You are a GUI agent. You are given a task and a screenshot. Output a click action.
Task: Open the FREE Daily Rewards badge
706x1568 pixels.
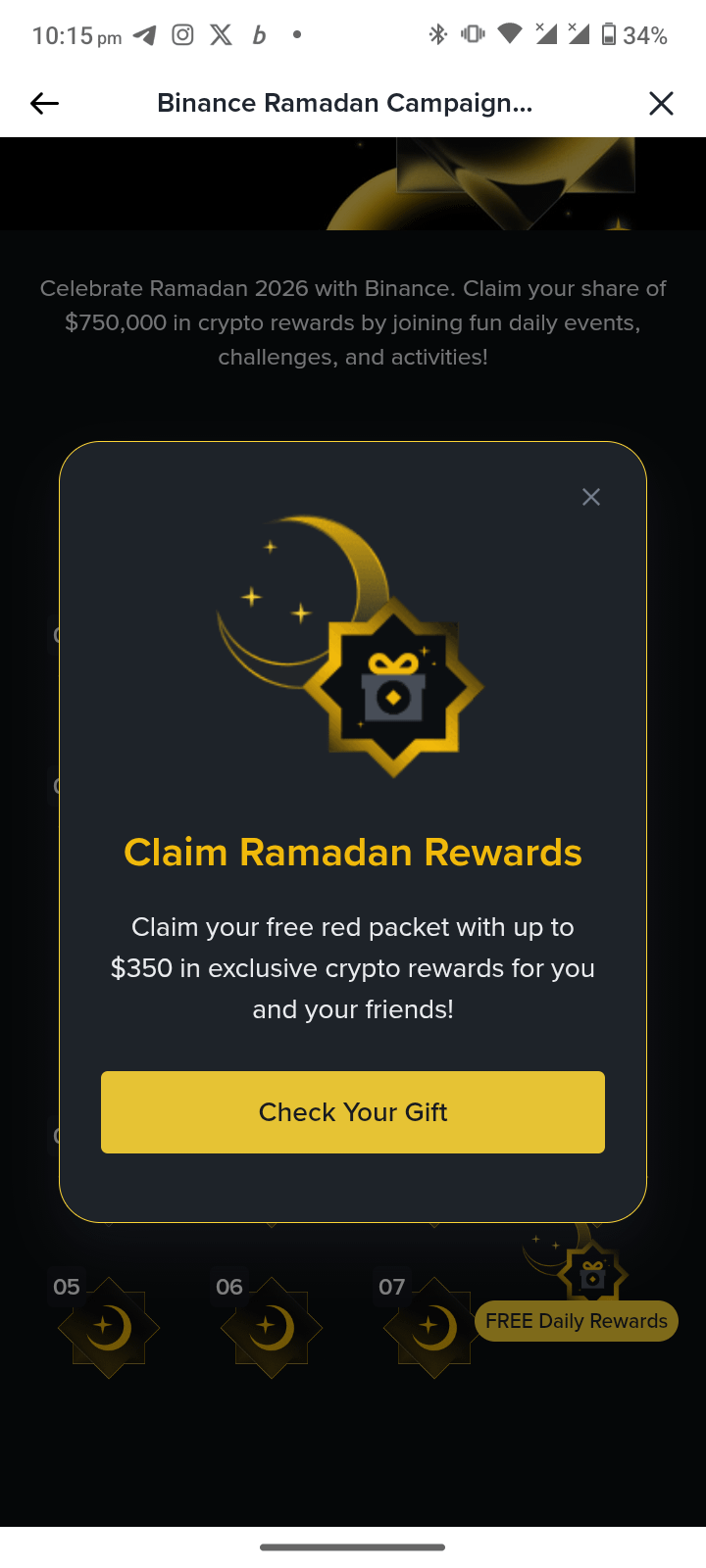(x=577, y=1321)
